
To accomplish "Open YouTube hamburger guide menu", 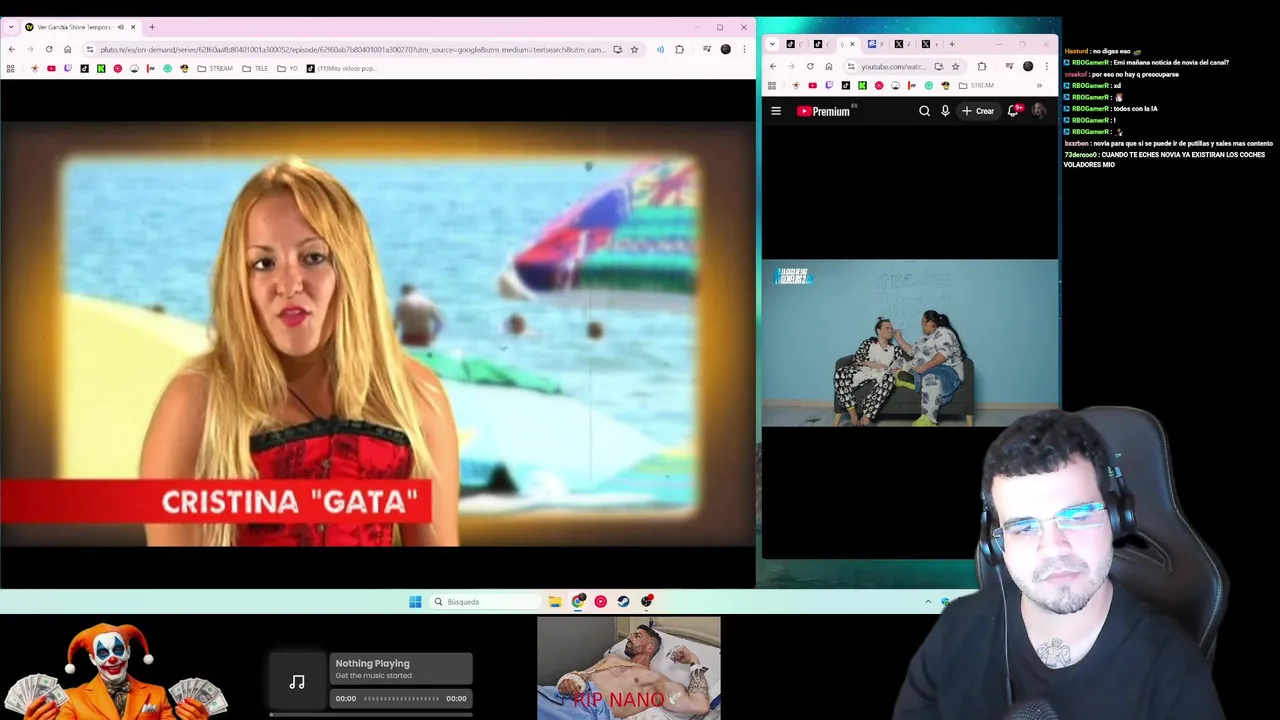I will [776, 111].
